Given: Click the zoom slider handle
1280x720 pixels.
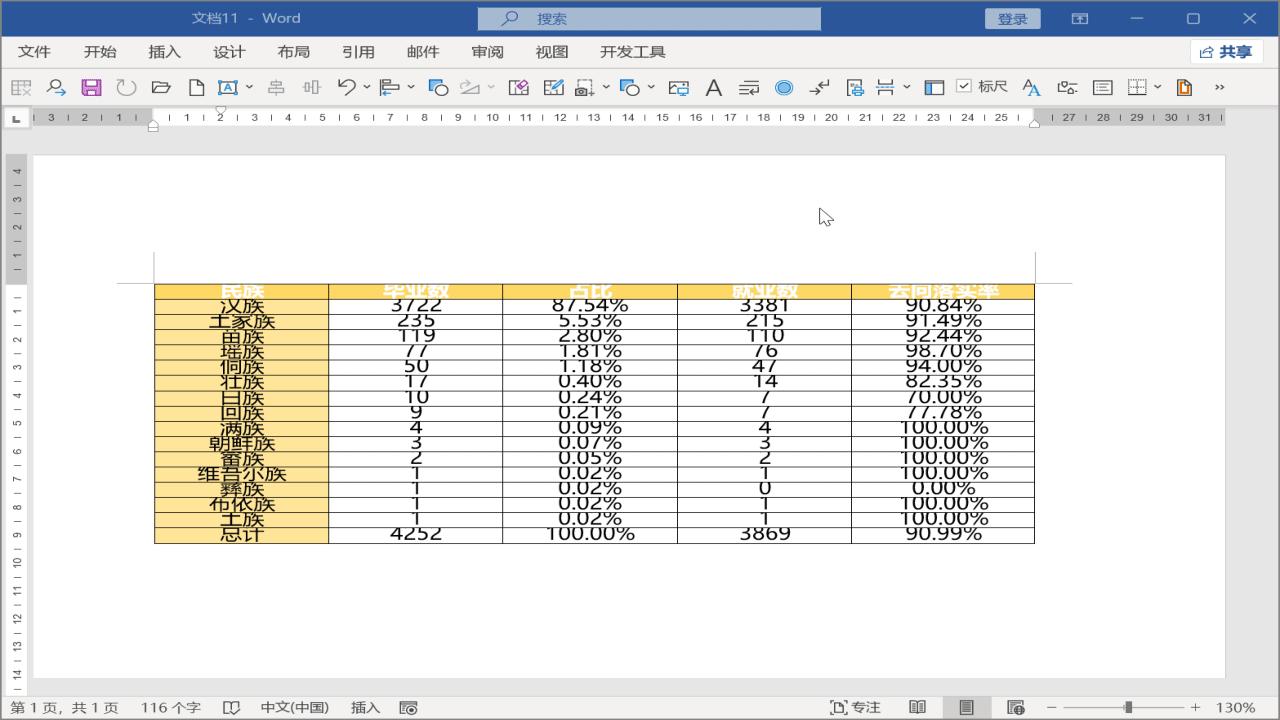Looking at the screenshot, I should pos(1128,708).
